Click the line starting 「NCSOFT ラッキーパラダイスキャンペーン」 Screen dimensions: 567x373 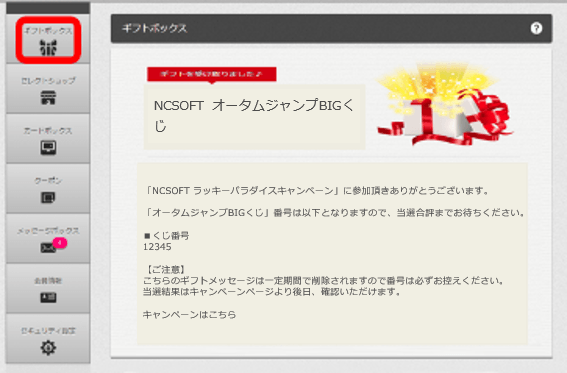tap(316, 190)
